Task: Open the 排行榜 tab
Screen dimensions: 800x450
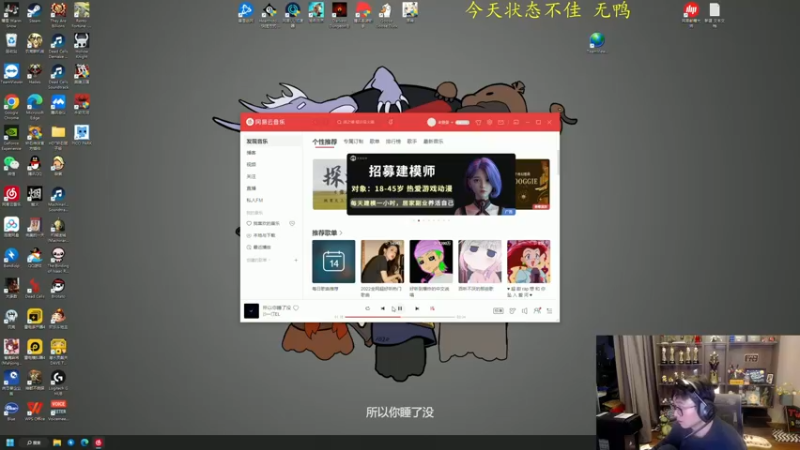Action: click(x=393, y=141)
